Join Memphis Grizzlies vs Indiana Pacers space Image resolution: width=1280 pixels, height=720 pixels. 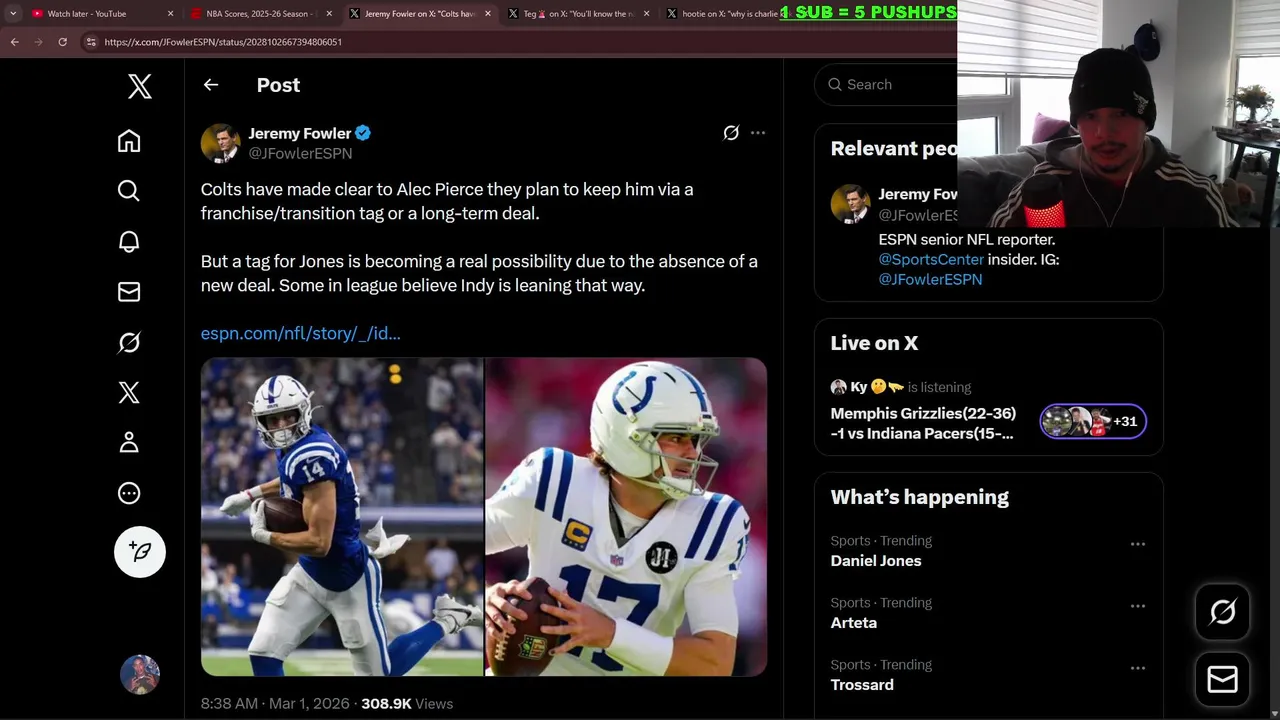pyautogui.click(x=925, y=423)
